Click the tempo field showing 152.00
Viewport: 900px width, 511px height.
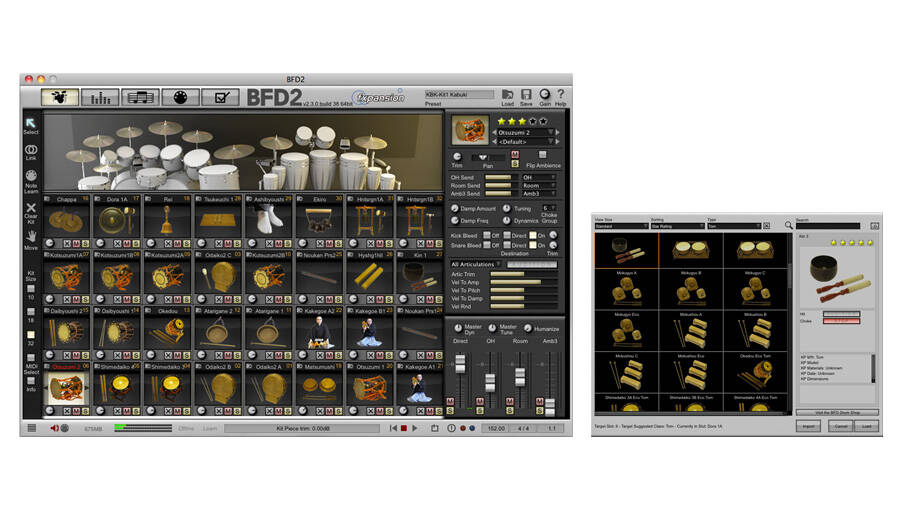click(x=496, y=428)
